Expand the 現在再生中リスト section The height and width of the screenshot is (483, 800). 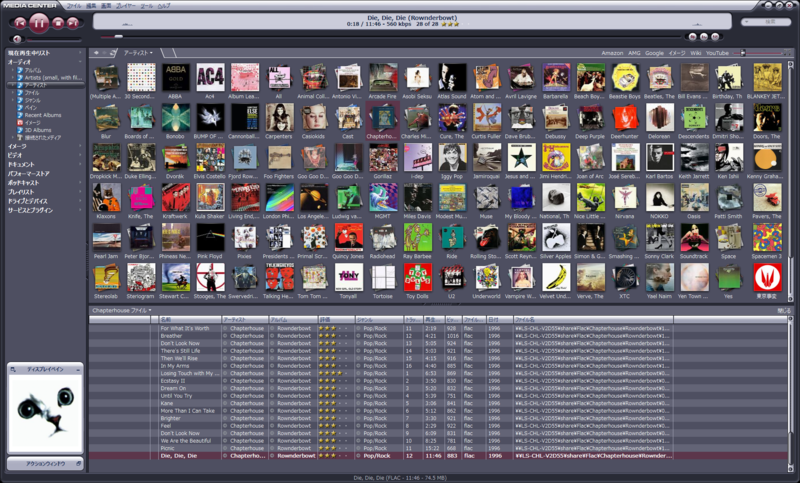coord(80,53)
